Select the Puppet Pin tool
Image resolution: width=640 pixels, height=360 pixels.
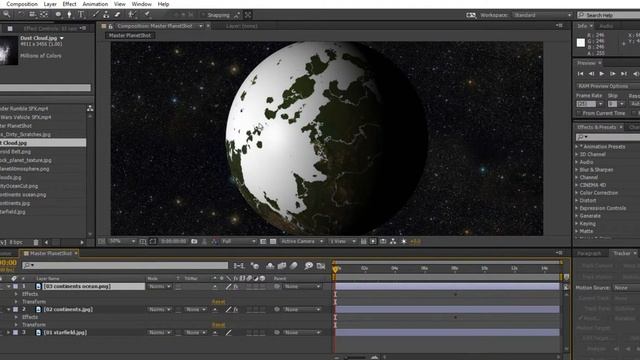[x=147, y=15]
